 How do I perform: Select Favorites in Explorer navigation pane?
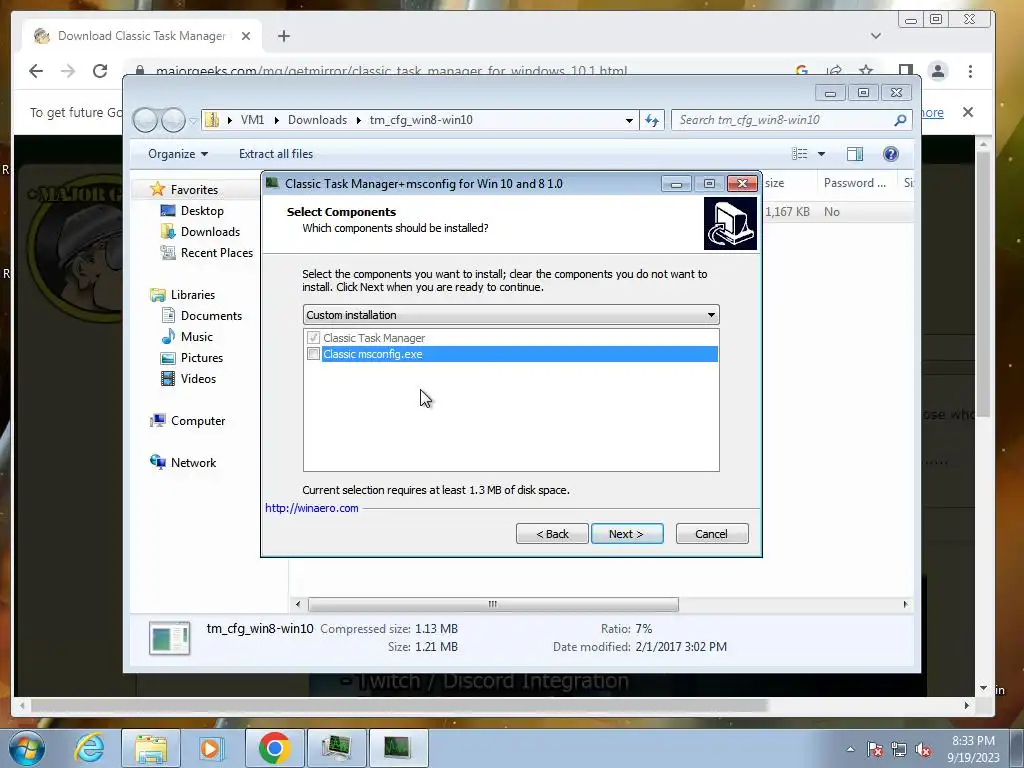[x=194, y=189]
